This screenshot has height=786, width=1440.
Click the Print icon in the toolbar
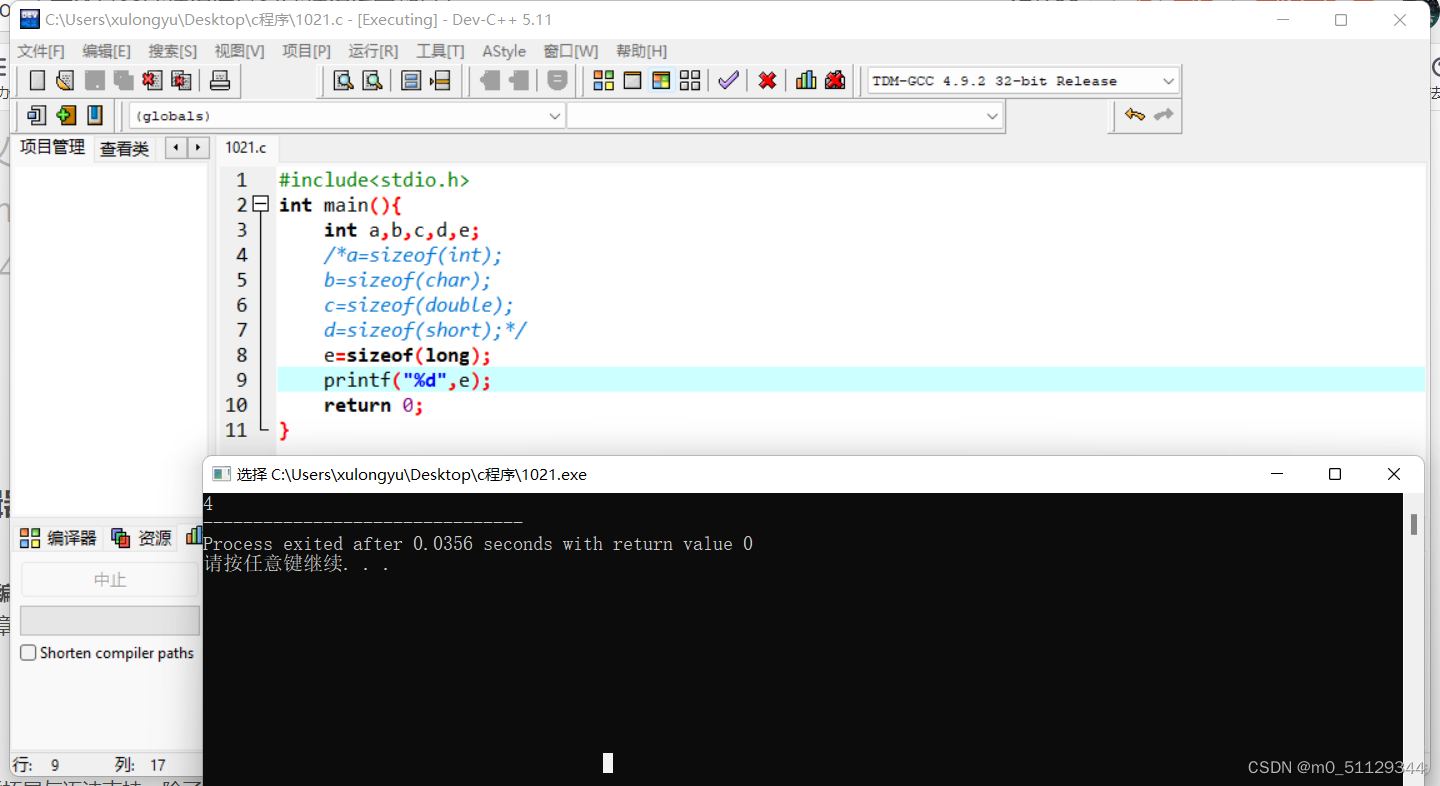point(220,81)
